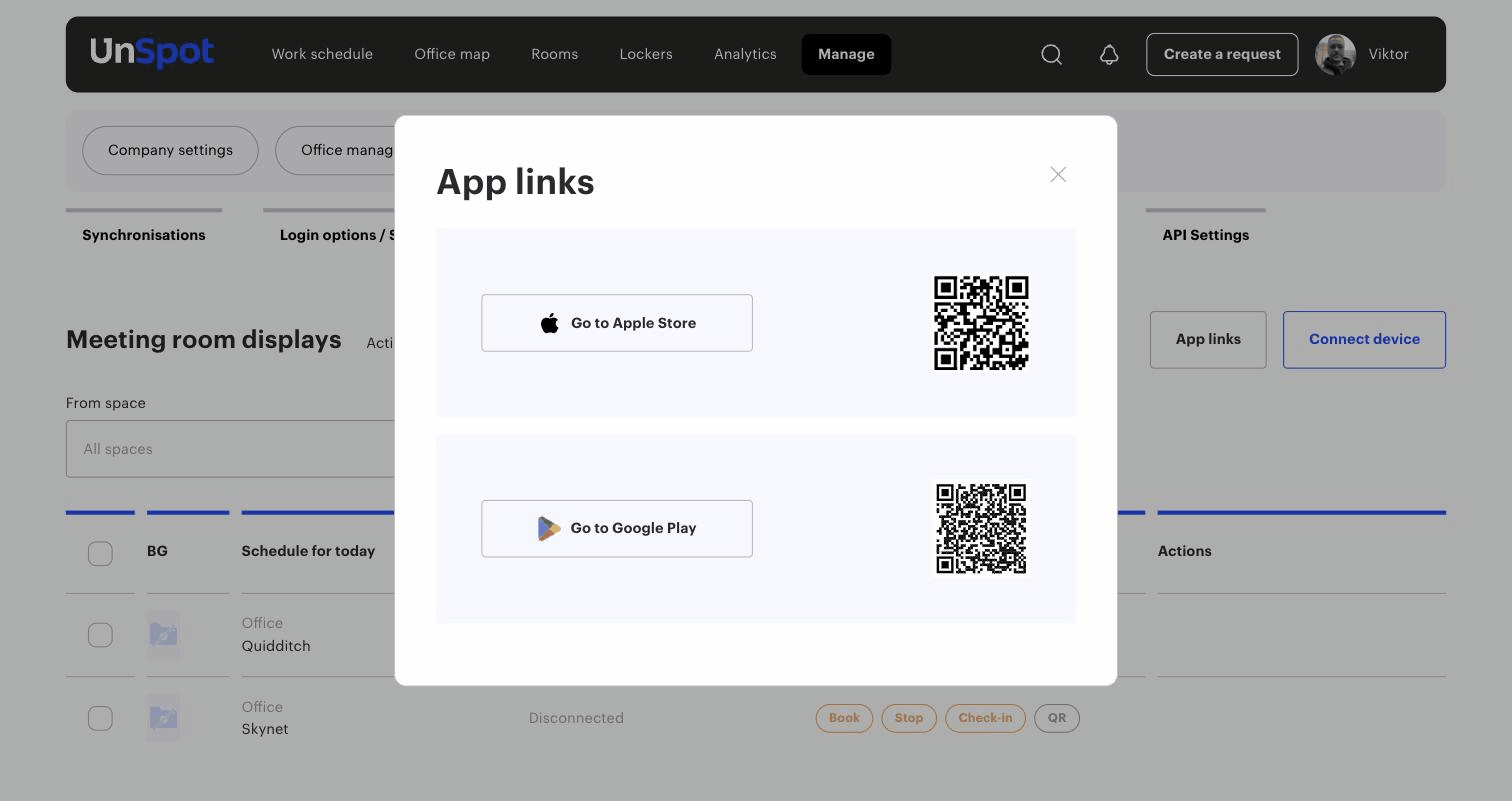
Task: Click the Check-in tag in Skynet row
Action: click(985, 718)
